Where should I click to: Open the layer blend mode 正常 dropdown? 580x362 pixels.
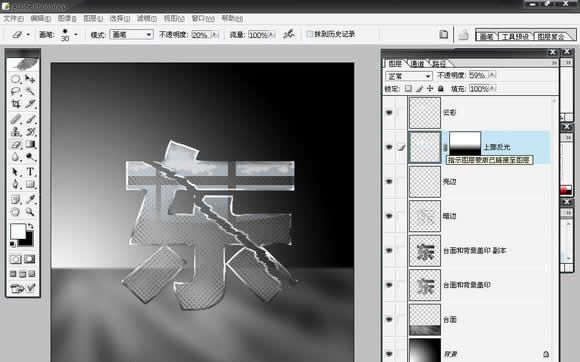(409, 76)
